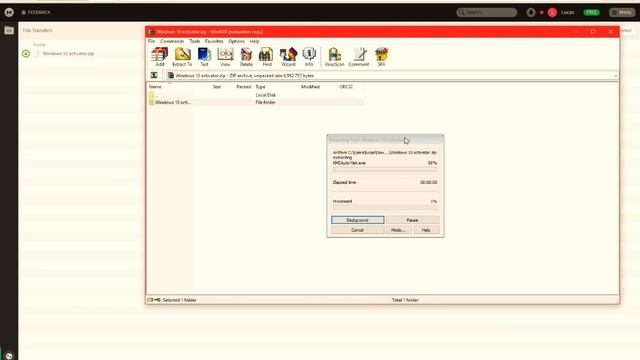Click the green status icon beside Windows 10 activator.zip
The image size is (640, 360).
click(x=26, y=53)
